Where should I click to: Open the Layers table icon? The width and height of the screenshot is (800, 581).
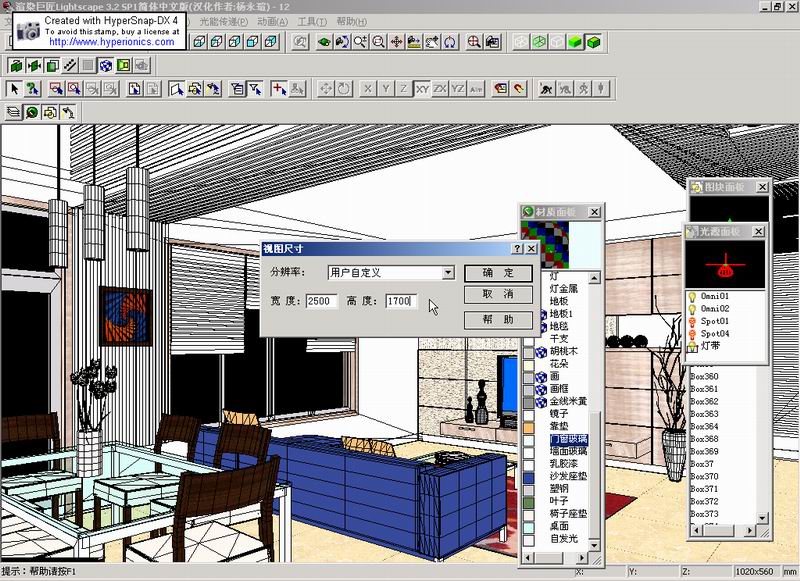(14, 112)
